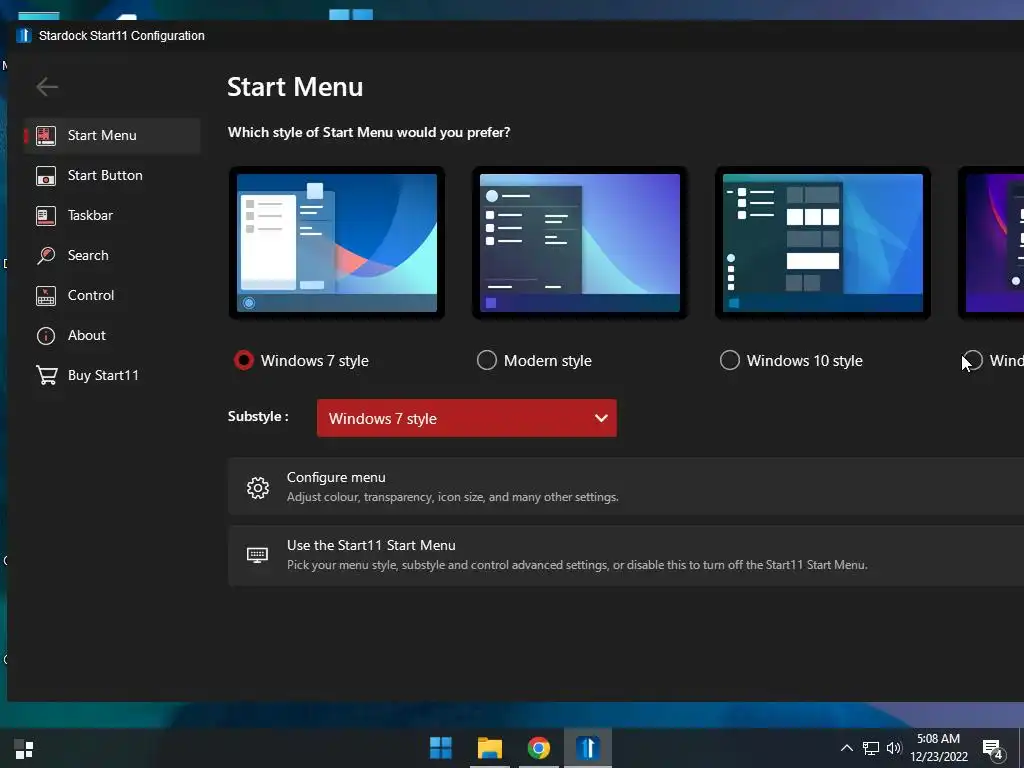Click the Windows 10 style preview thumbnail
Image resolution: width=1024 pixels, height=768 pixels.
pyautogui.click(x=823, y=243)
